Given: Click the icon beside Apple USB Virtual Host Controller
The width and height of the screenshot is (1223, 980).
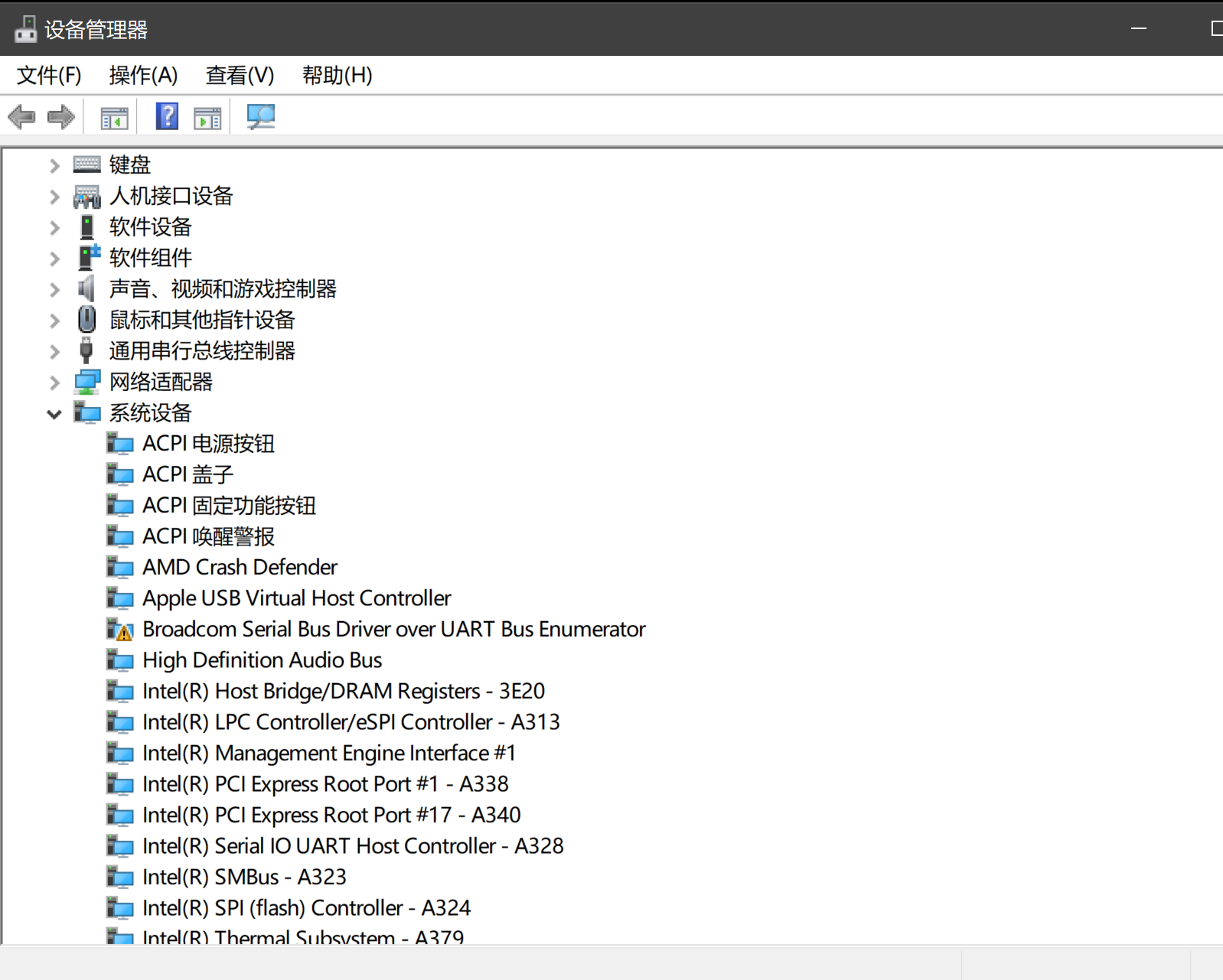Looking at the screenshot, I should (x=119, y=598).
